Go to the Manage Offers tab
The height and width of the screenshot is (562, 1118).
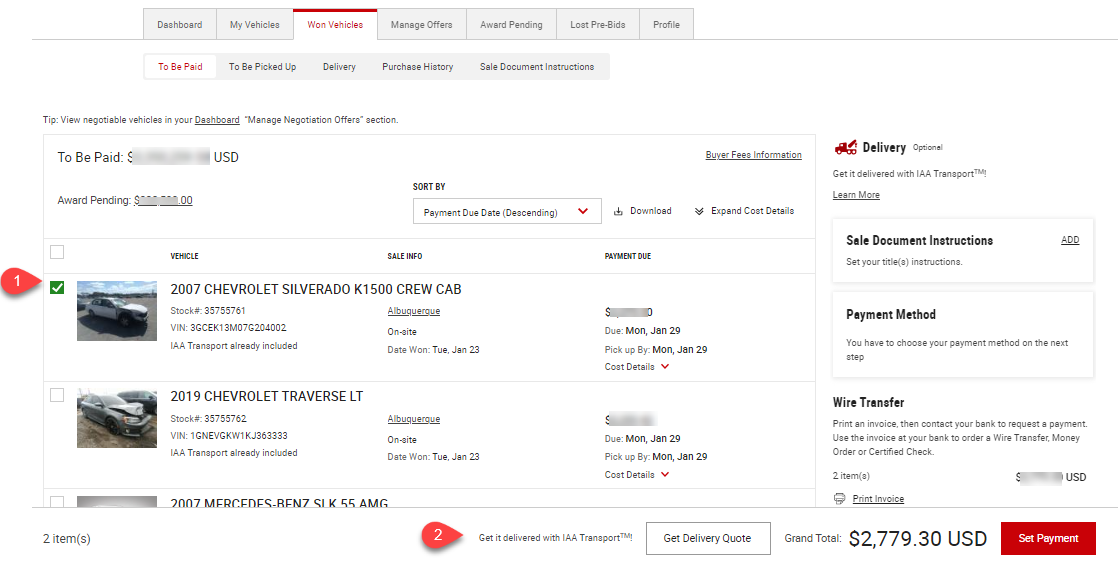421,24
